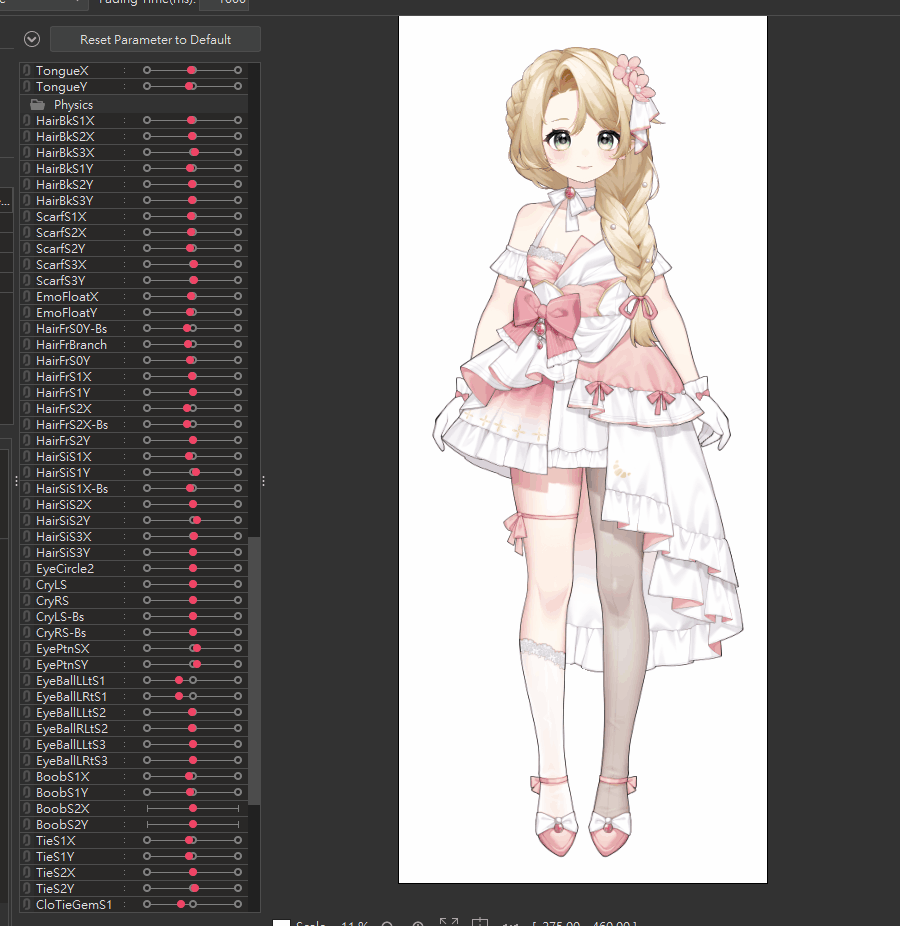900x926 pixels.
Task: Click the HairSiS3Y parameter name
Action: tap(63, 553)
